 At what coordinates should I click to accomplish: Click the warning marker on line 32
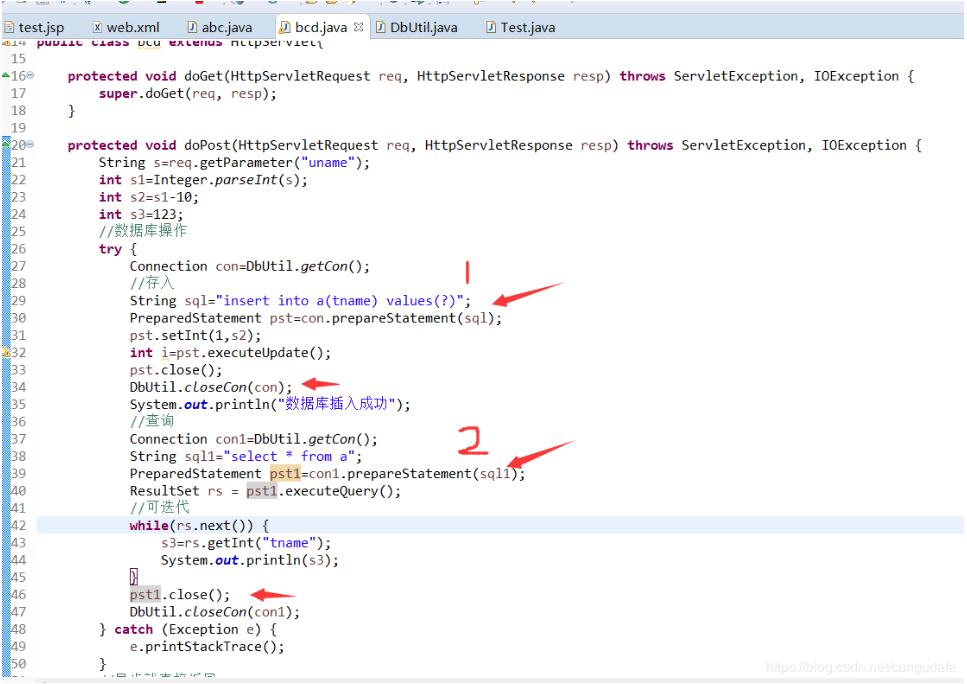tap(5, 352)
